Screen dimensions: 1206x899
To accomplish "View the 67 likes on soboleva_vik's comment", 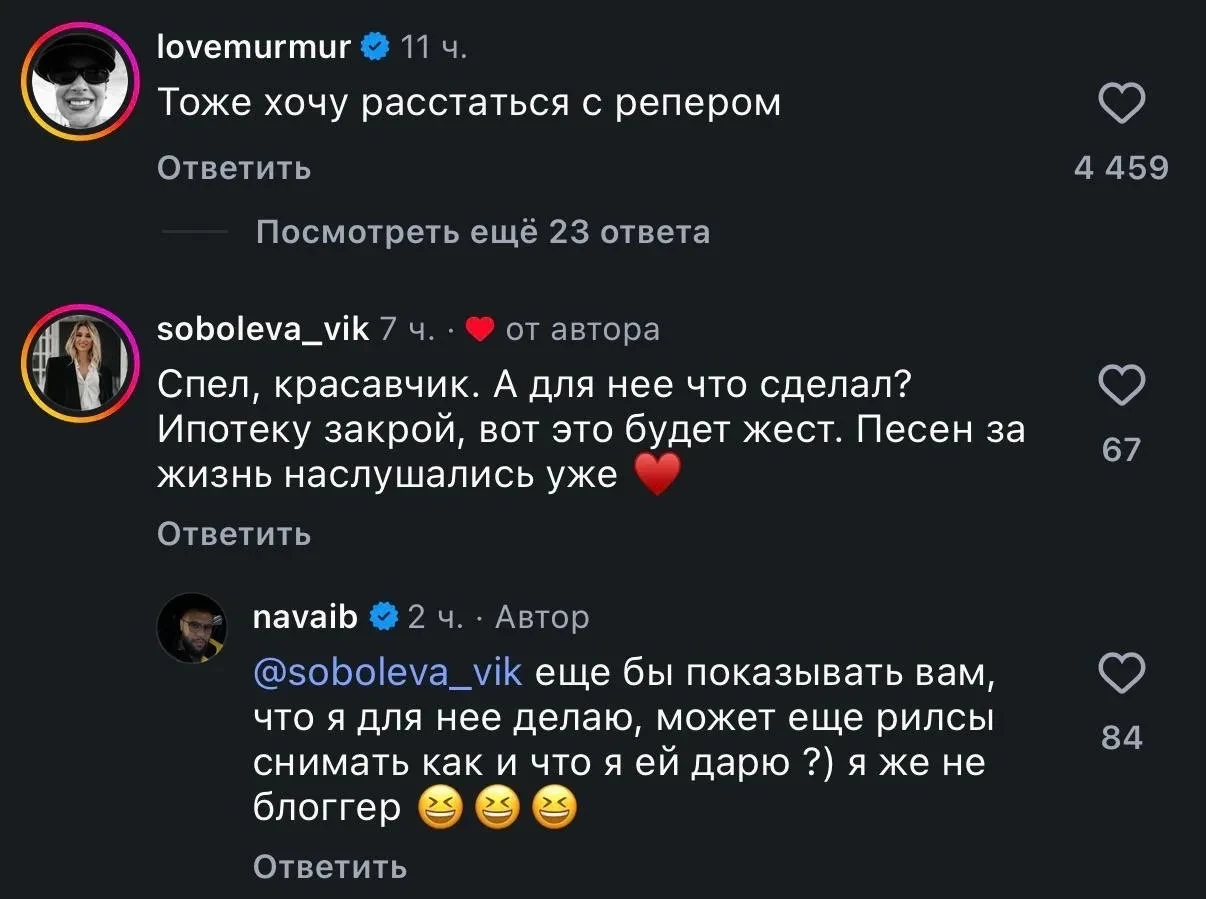I will pos(1121,450).
